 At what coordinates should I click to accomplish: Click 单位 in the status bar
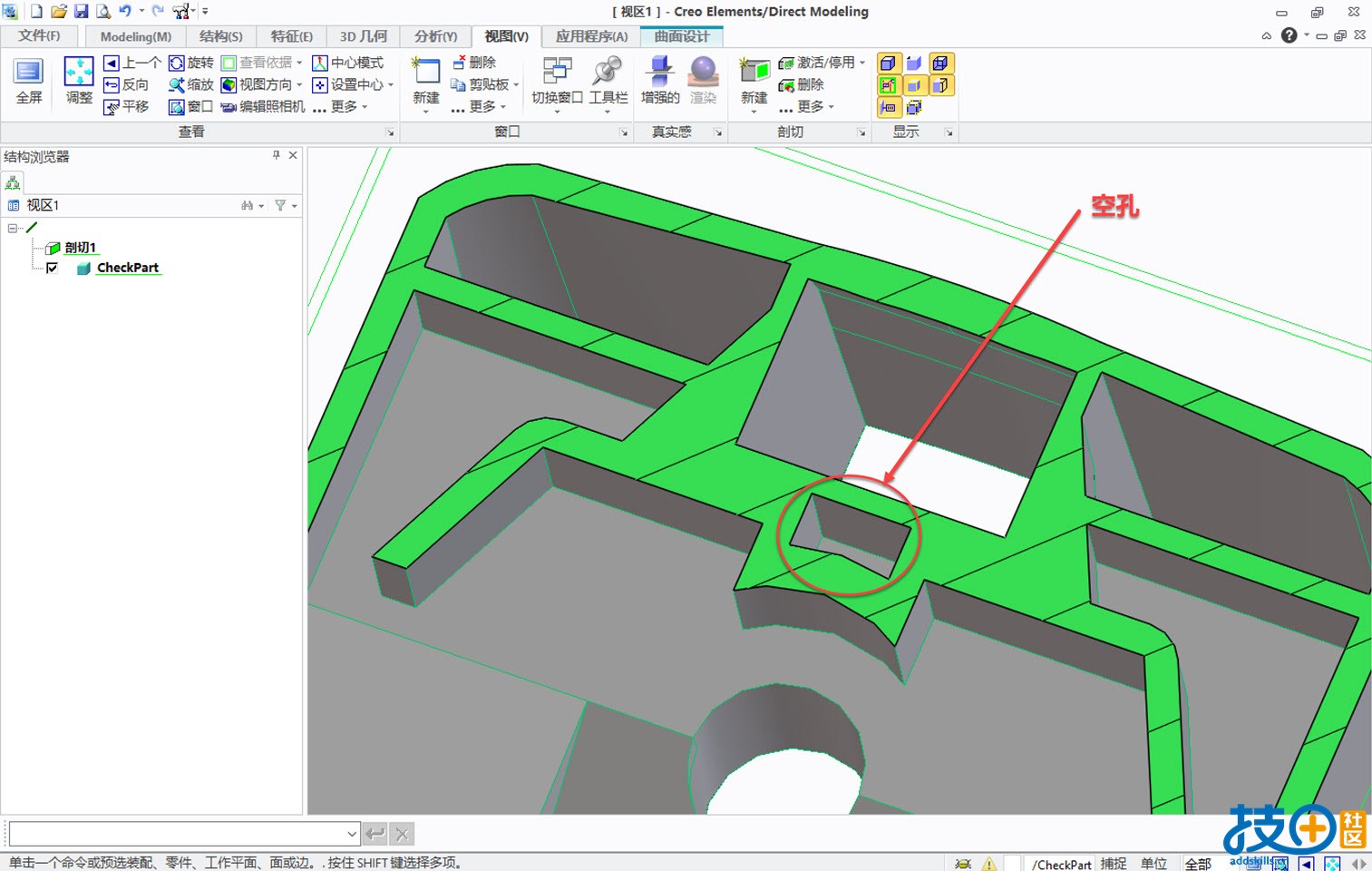pos(1153,864)
